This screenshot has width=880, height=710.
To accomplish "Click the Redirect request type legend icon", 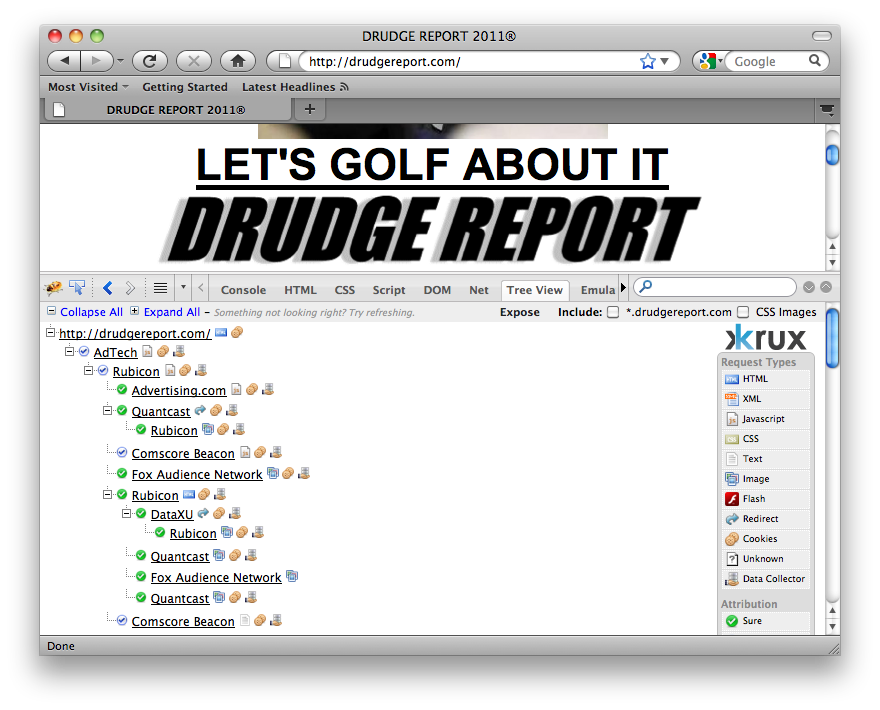I will coord(732,519).
